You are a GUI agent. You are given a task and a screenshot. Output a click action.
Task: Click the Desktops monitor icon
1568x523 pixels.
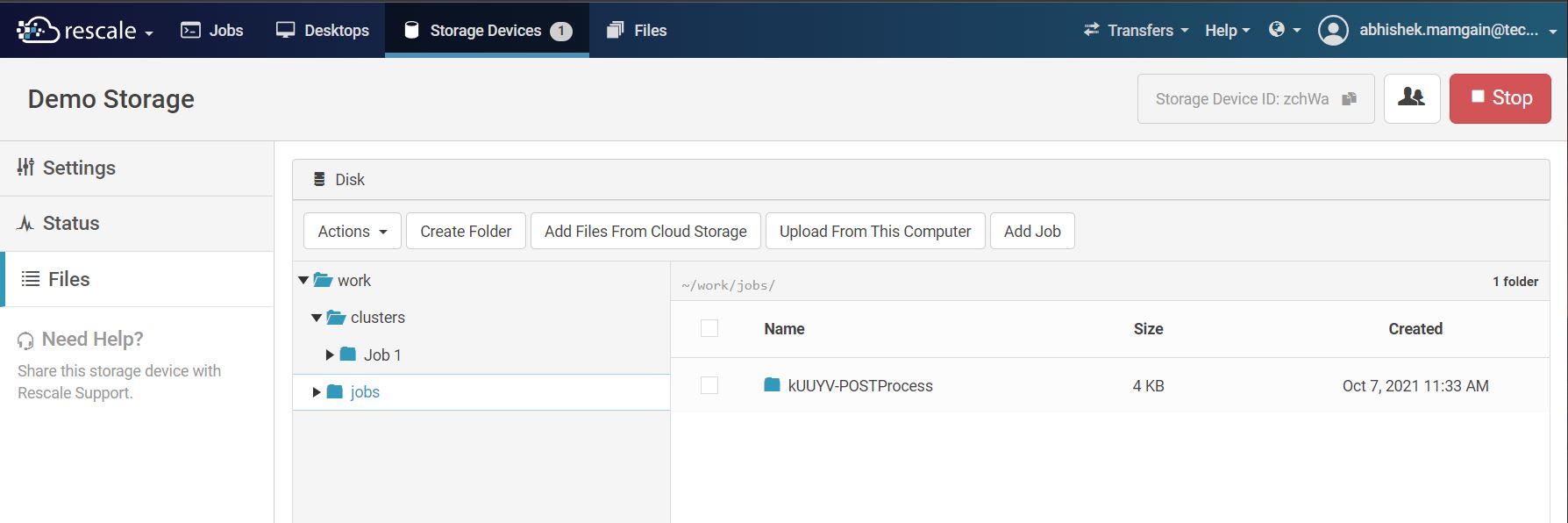pos(285,30)
